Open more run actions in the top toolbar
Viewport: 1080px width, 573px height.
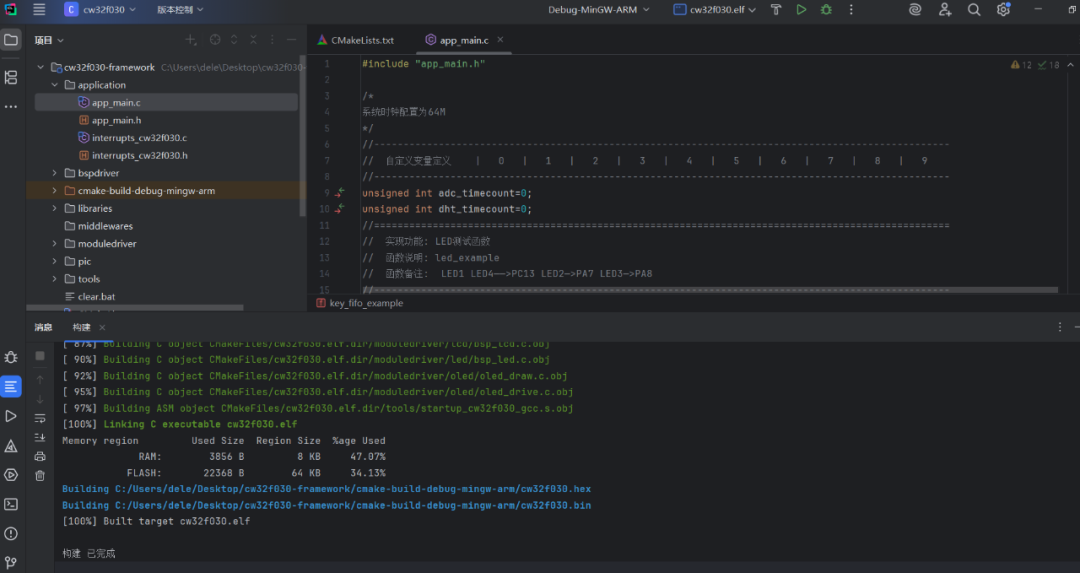click(851, 10)
